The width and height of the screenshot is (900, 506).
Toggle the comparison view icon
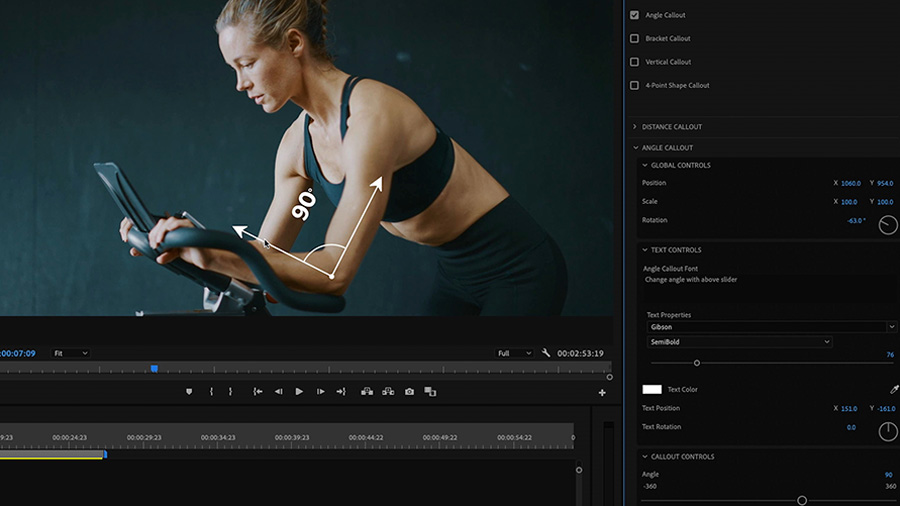(430, 391)
